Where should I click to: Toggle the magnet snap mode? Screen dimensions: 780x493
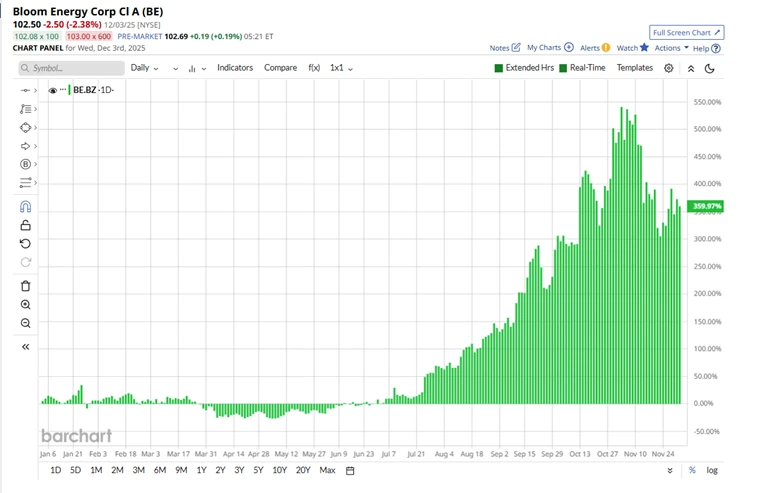pyautogui.click(x=25, y=206)
